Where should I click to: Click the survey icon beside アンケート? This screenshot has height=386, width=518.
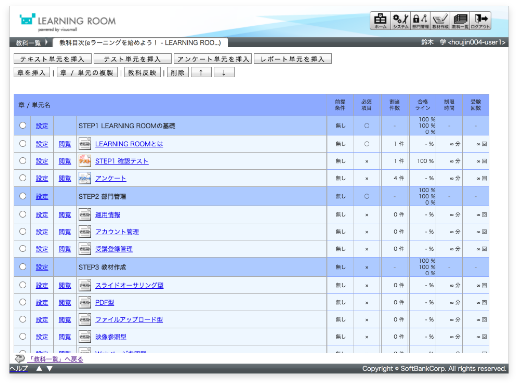click(85, 178)
